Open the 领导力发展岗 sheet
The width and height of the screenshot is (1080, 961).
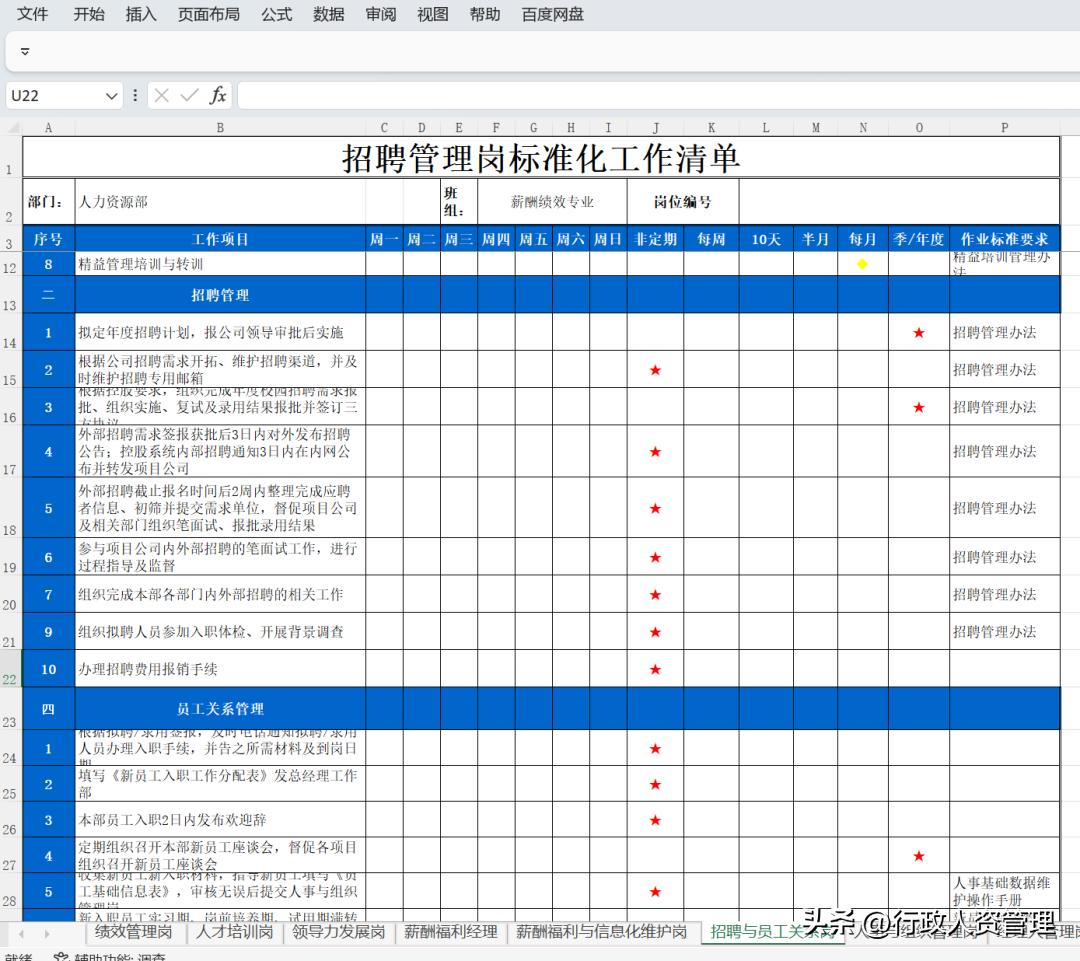tap(340, 932)
